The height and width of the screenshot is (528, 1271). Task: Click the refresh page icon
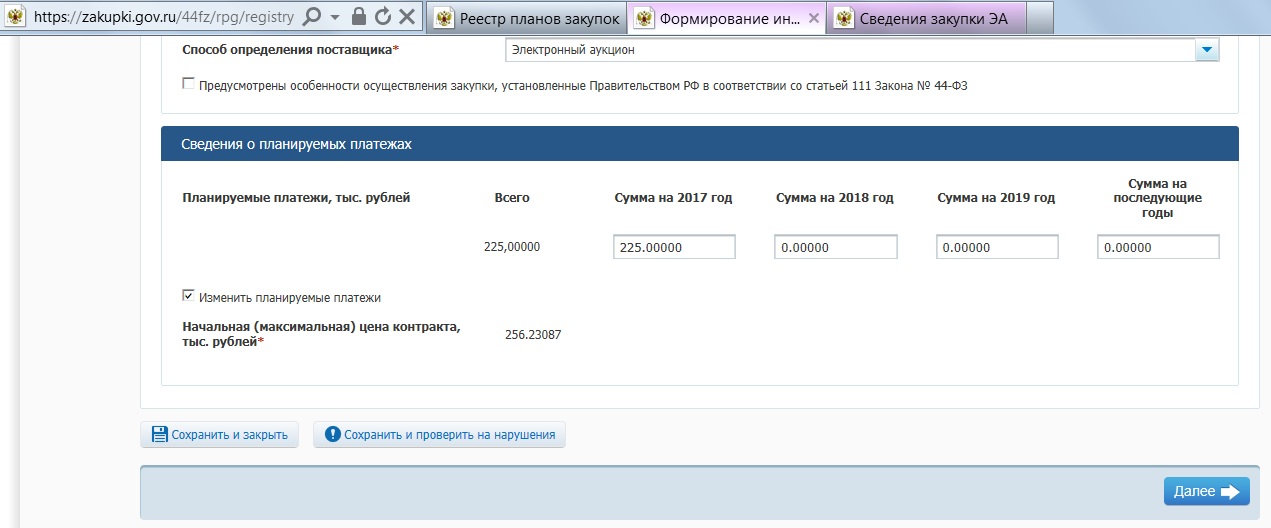coord(382,17)
